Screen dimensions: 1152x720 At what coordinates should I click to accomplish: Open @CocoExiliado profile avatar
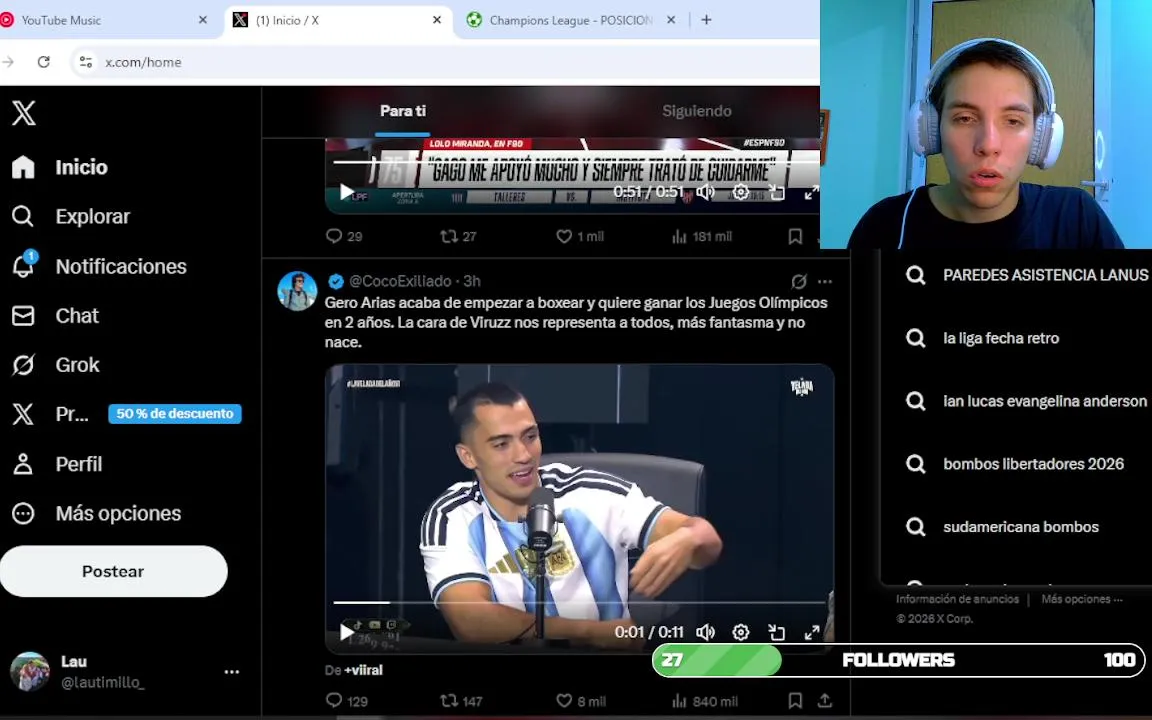(297, 290)
